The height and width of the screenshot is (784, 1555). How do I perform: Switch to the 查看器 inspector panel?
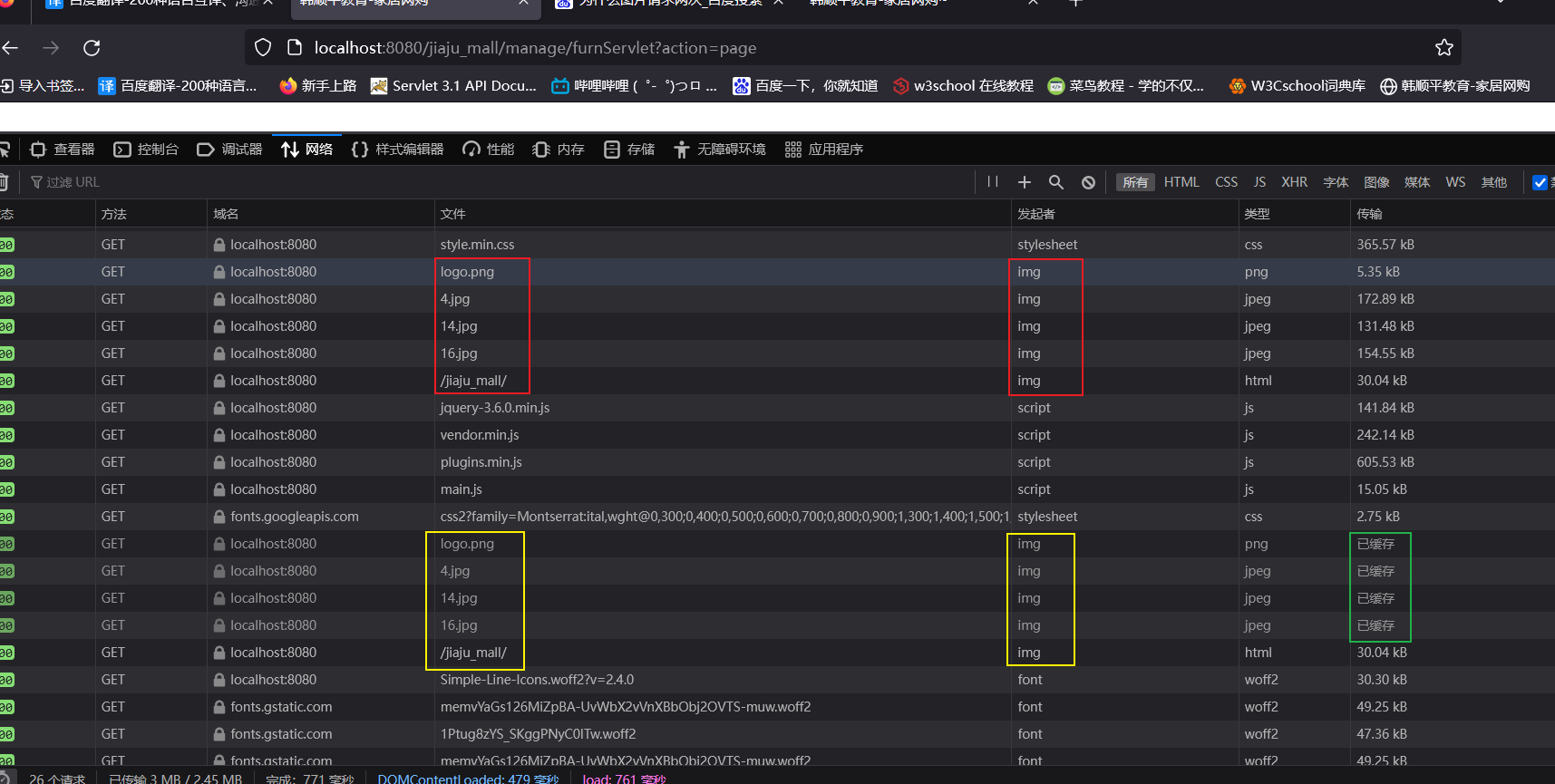(62, 150)
